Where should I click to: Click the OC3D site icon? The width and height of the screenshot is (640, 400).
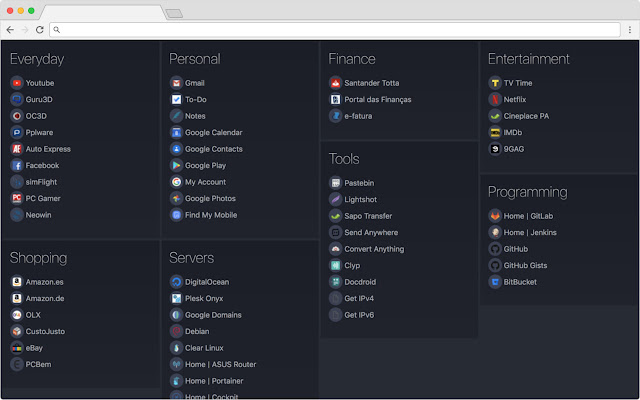tap(17, 116)
